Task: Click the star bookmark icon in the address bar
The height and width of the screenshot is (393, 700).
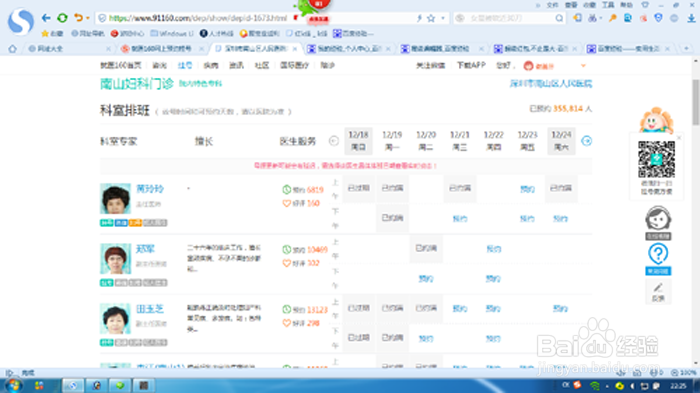Action: 431,18
